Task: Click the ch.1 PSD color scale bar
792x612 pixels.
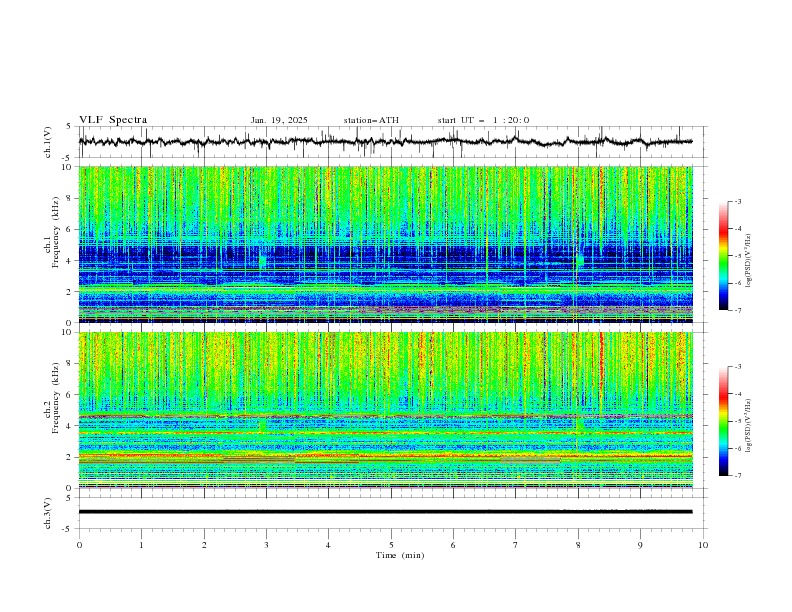Action: click(x=723, y=256)
